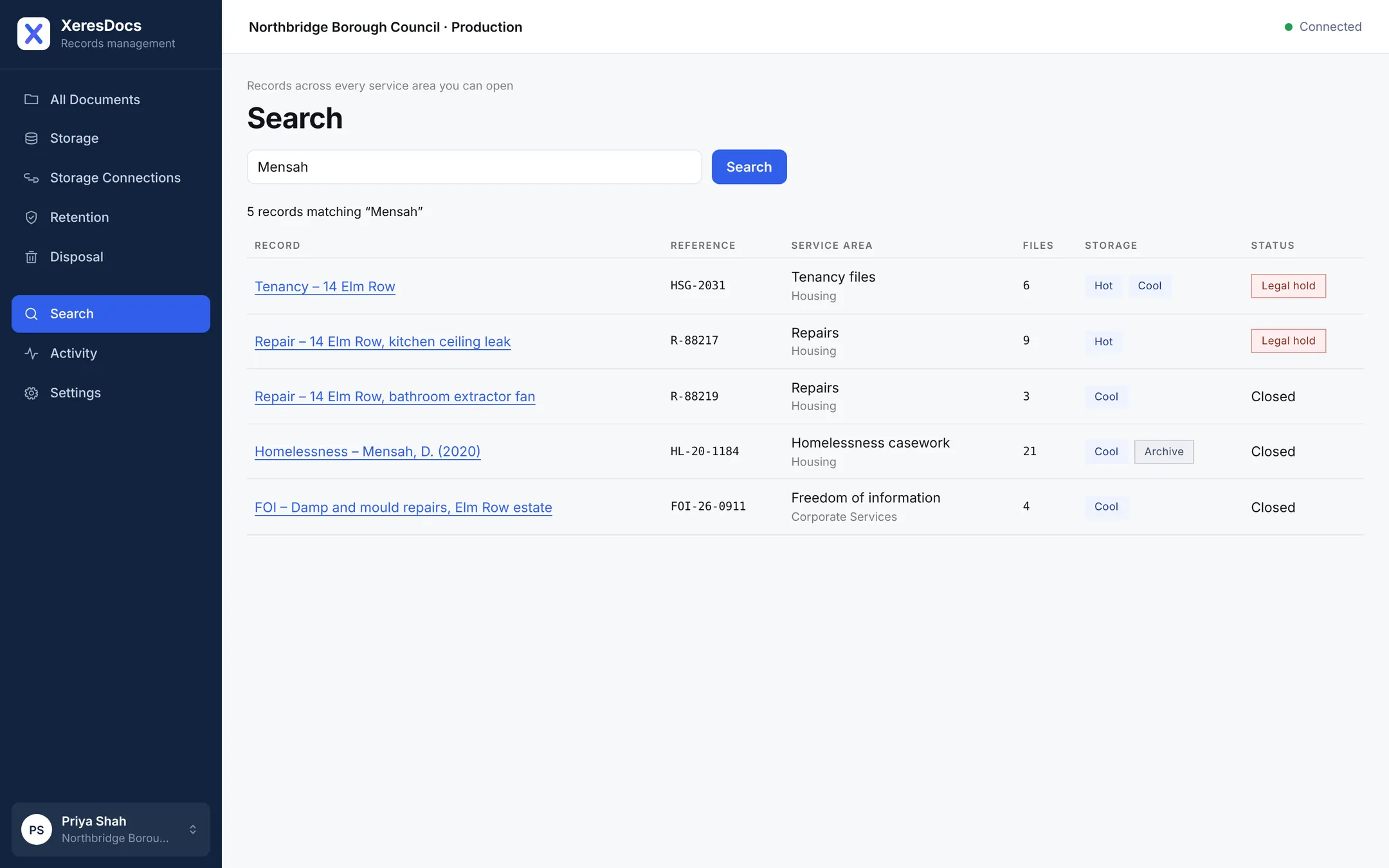Open FOI Damp and mould repairs record
1389x868 pixels.
click(x=403, y=507)
